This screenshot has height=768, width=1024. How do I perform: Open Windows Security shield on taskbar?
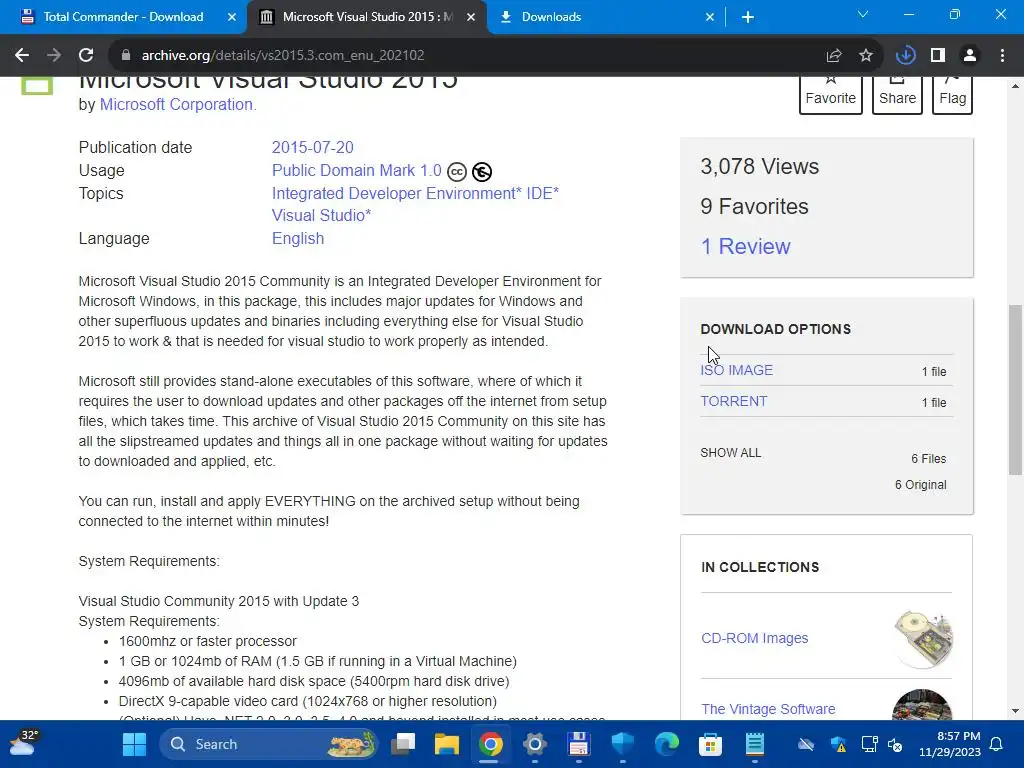[622, 744]
